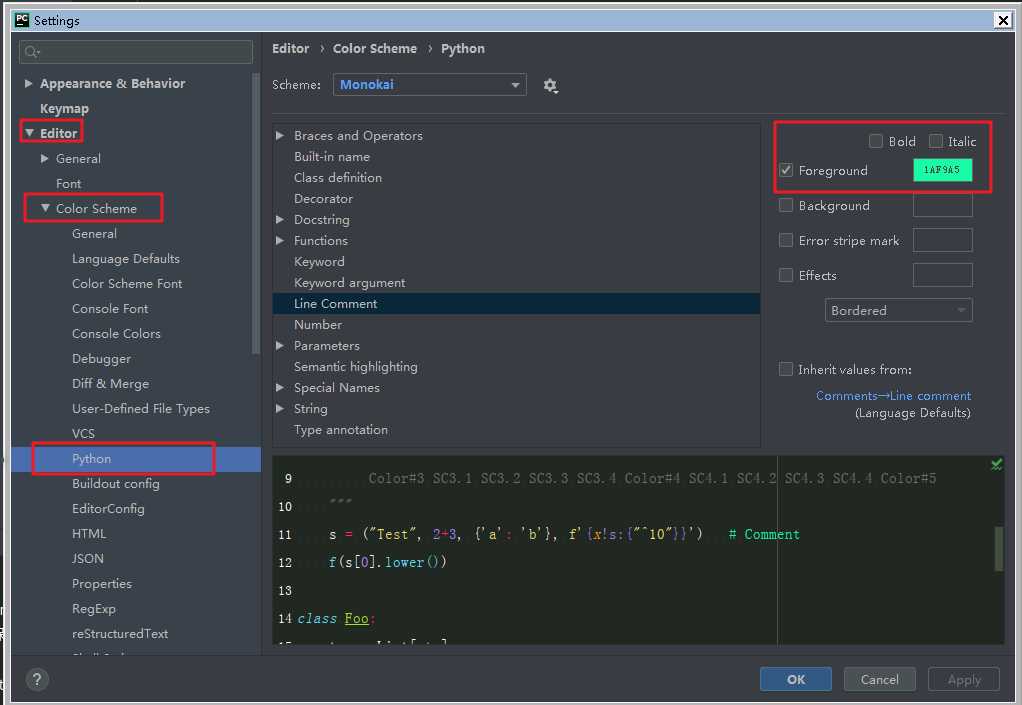
Task: Click the Effects color swatch
Action: click(942, 275)
